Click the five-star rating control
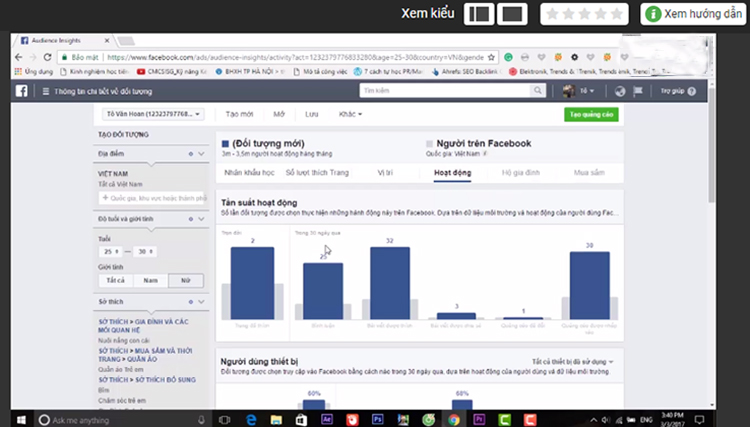The height and width of the screenshot is (427, 750). (584, 14)
